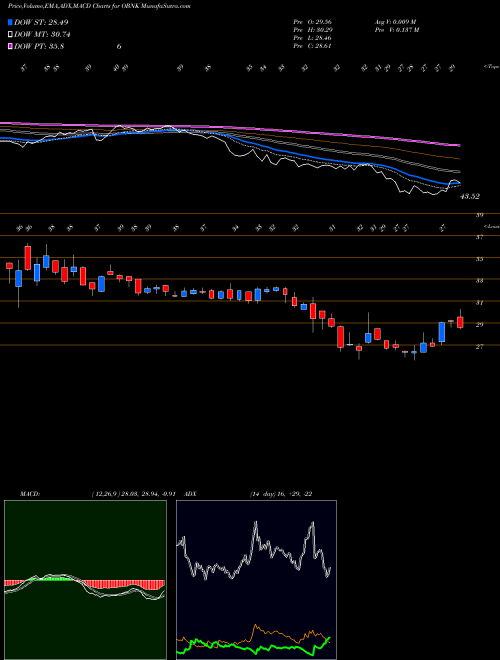Click the ADX panel title label
The height and width of the screenshot is (660, 500).
click(x=190, y=494)
